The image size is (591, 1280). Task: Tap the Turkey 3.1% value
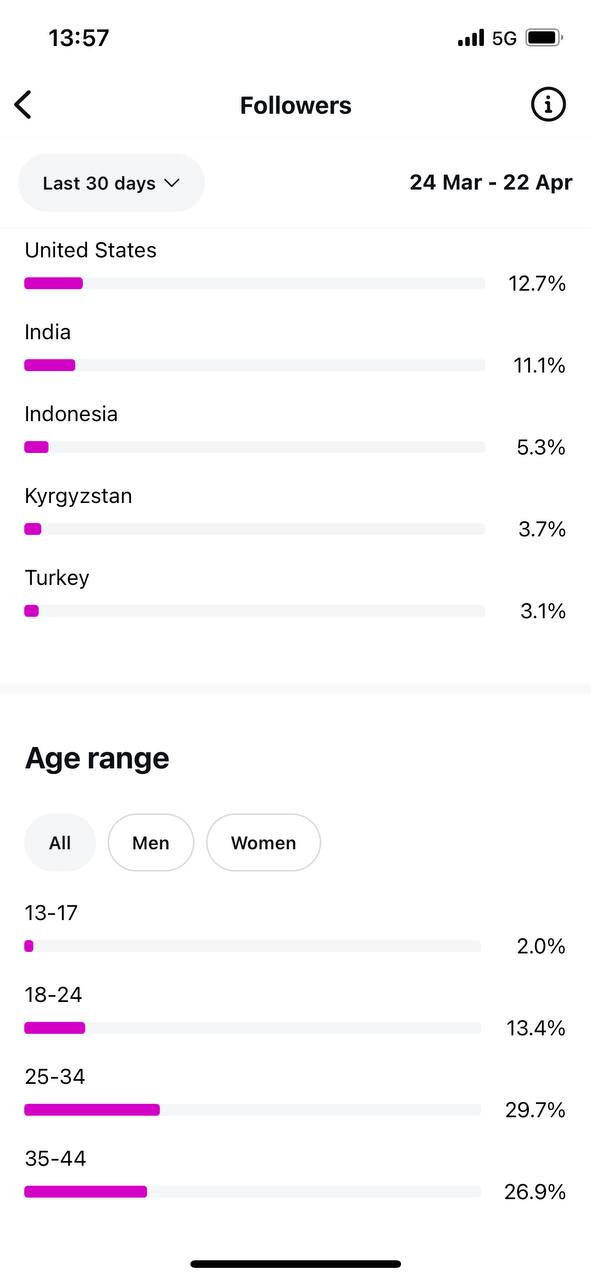point(543,611)
